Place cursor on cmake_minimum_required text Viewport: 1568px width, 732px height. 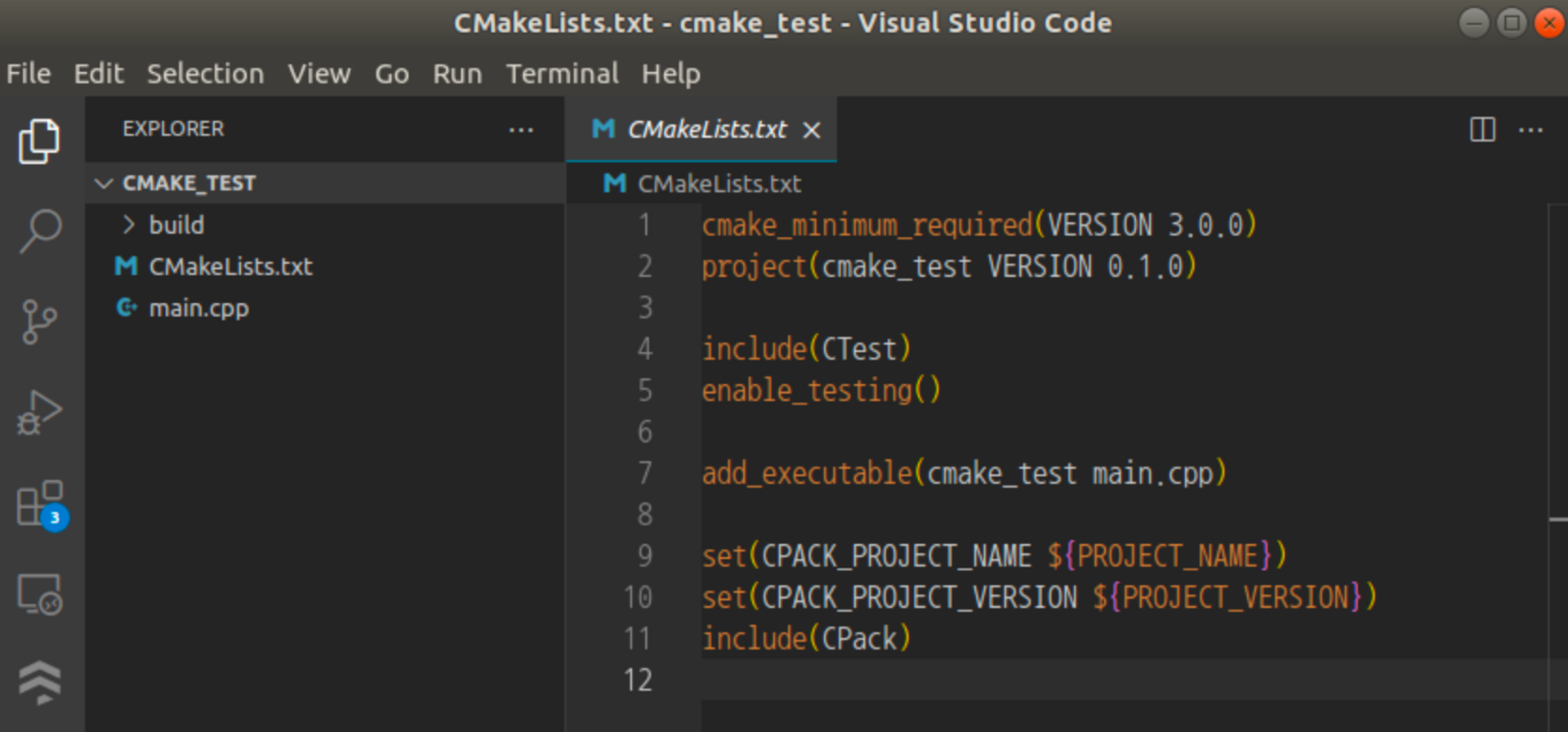(867, 225)
